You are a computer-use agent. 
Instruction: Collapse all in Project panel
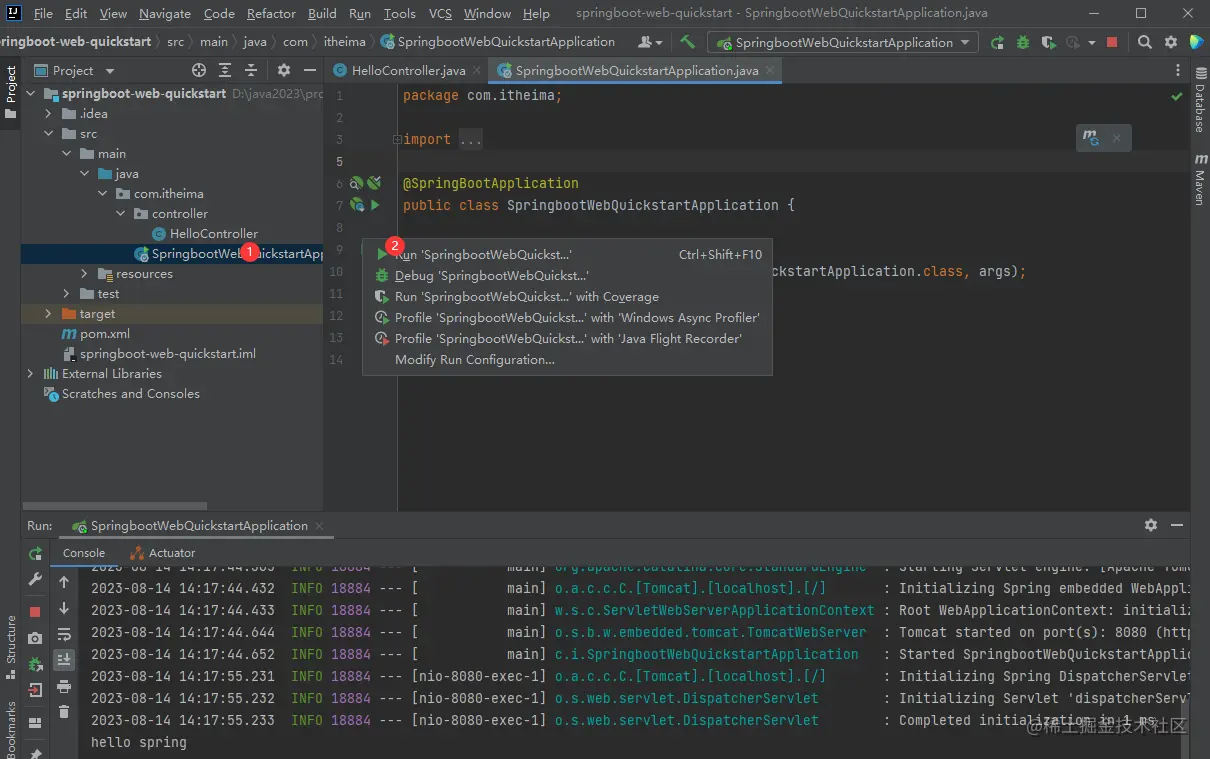pyautogui.click(x=251, y=70)
